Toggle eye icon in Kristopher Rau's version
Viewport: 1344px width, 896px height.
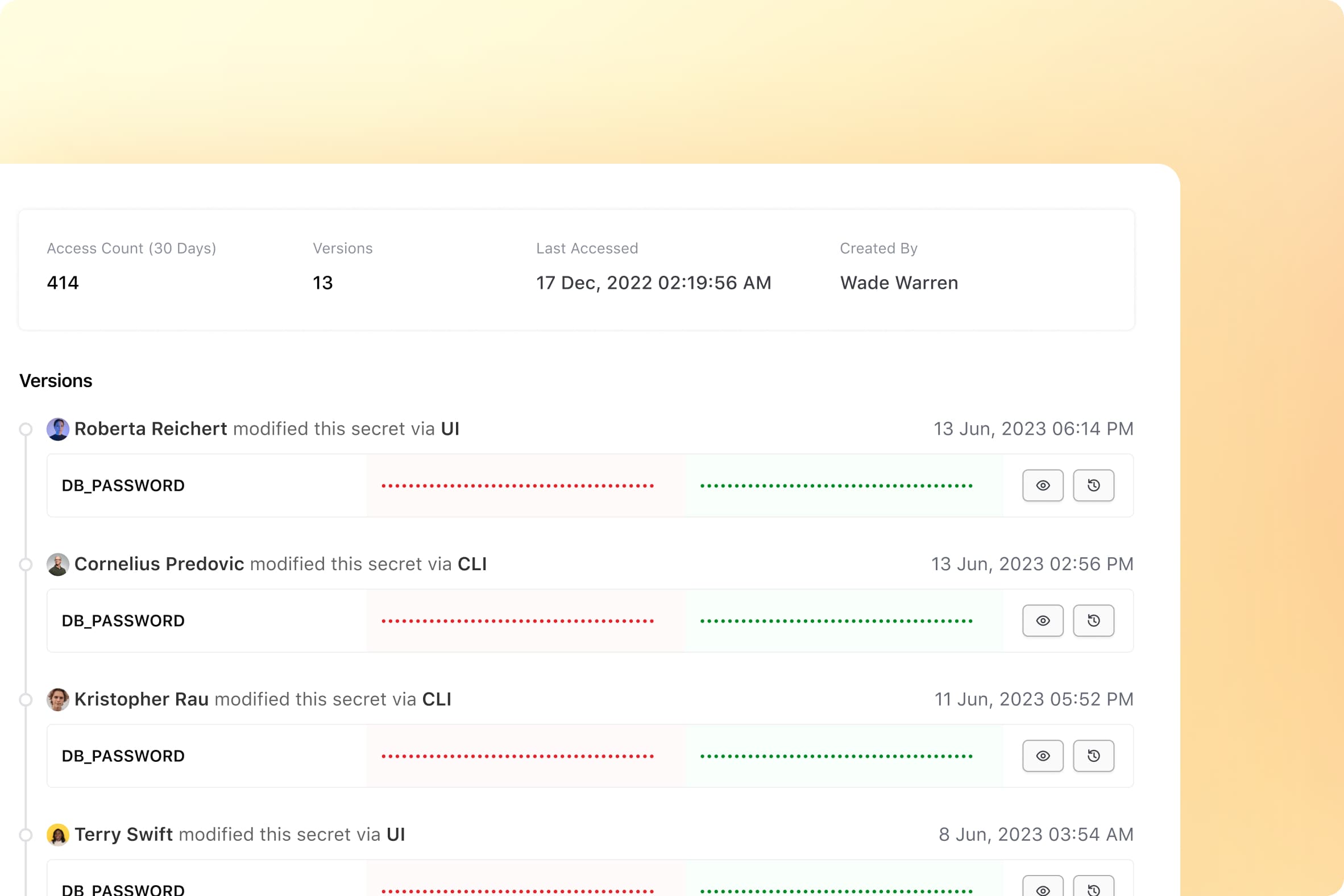1042,756
